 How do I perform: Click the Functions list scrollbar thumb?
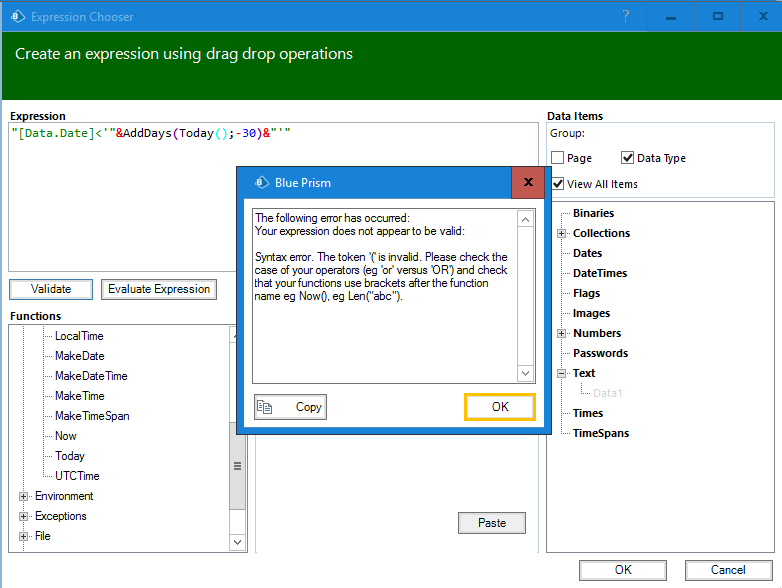tap(237, 466)
